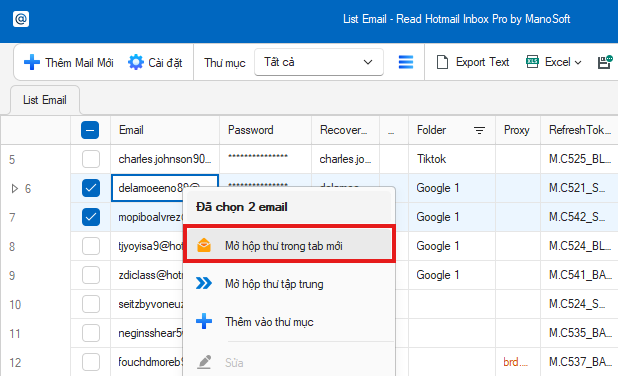Click the Export Text button
Image resolution: width=618 pixels, height=376 pixels.
(473, 62)
